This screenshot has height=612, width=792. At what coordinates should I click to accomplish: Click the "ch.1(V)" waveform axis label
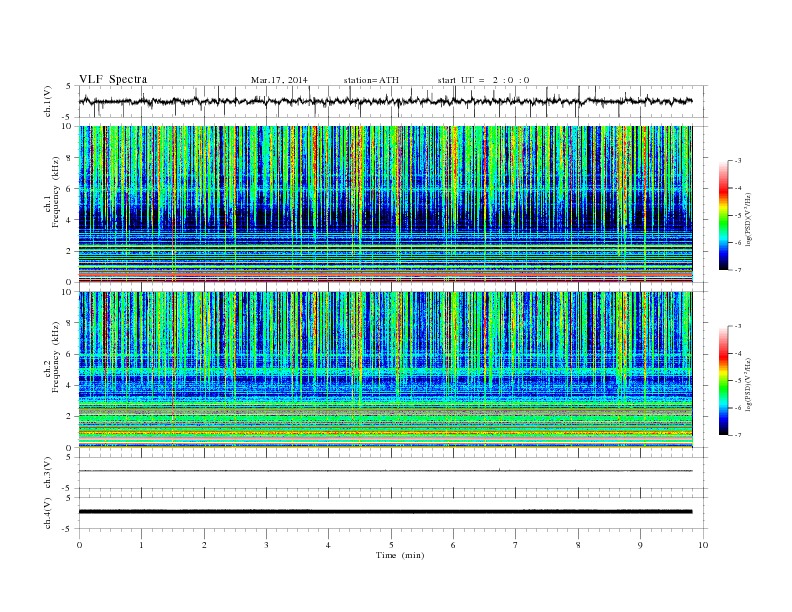pos(48,101)
